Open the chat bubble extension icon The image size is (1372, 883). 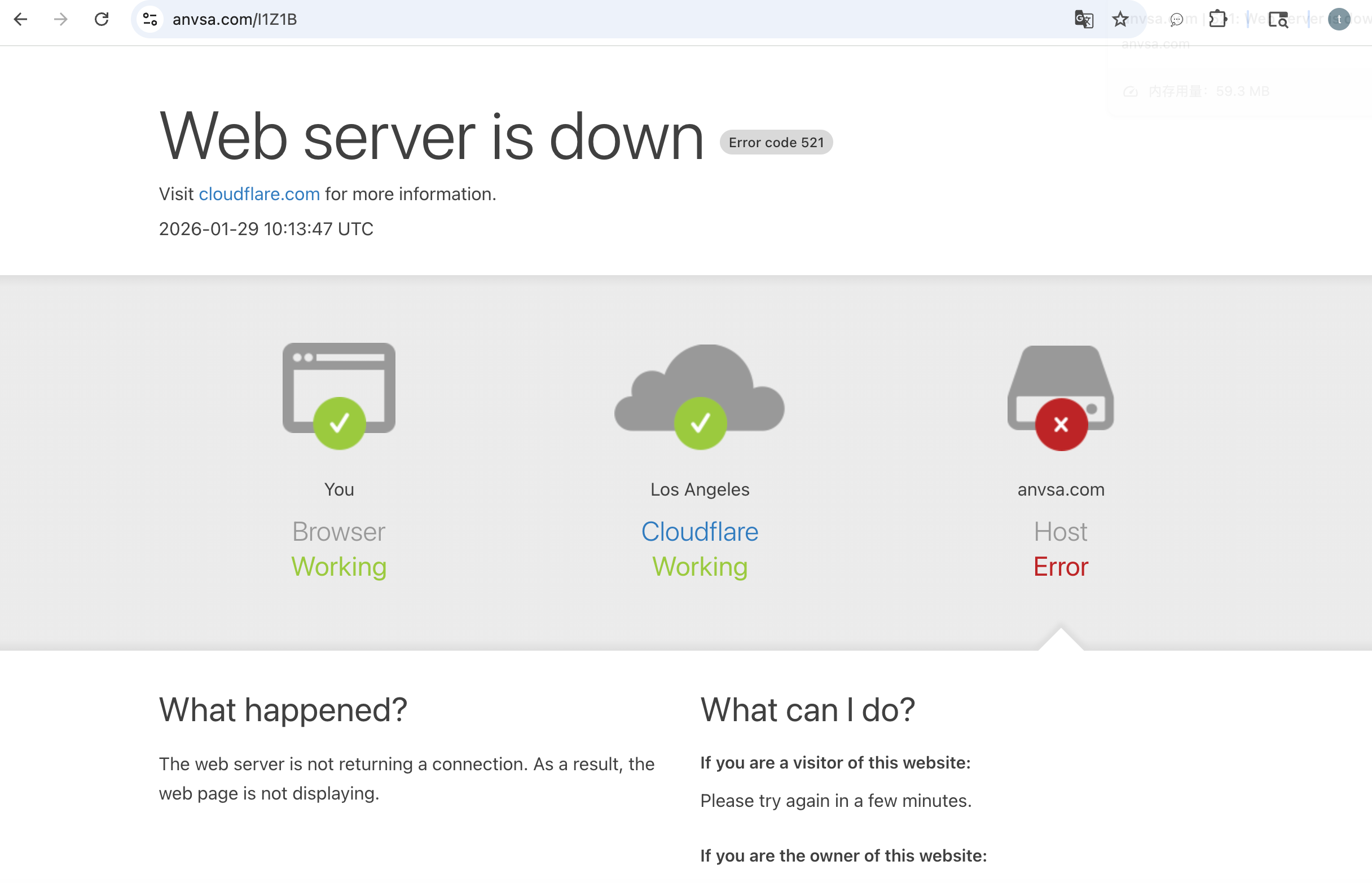click(x=1176, y=20)
